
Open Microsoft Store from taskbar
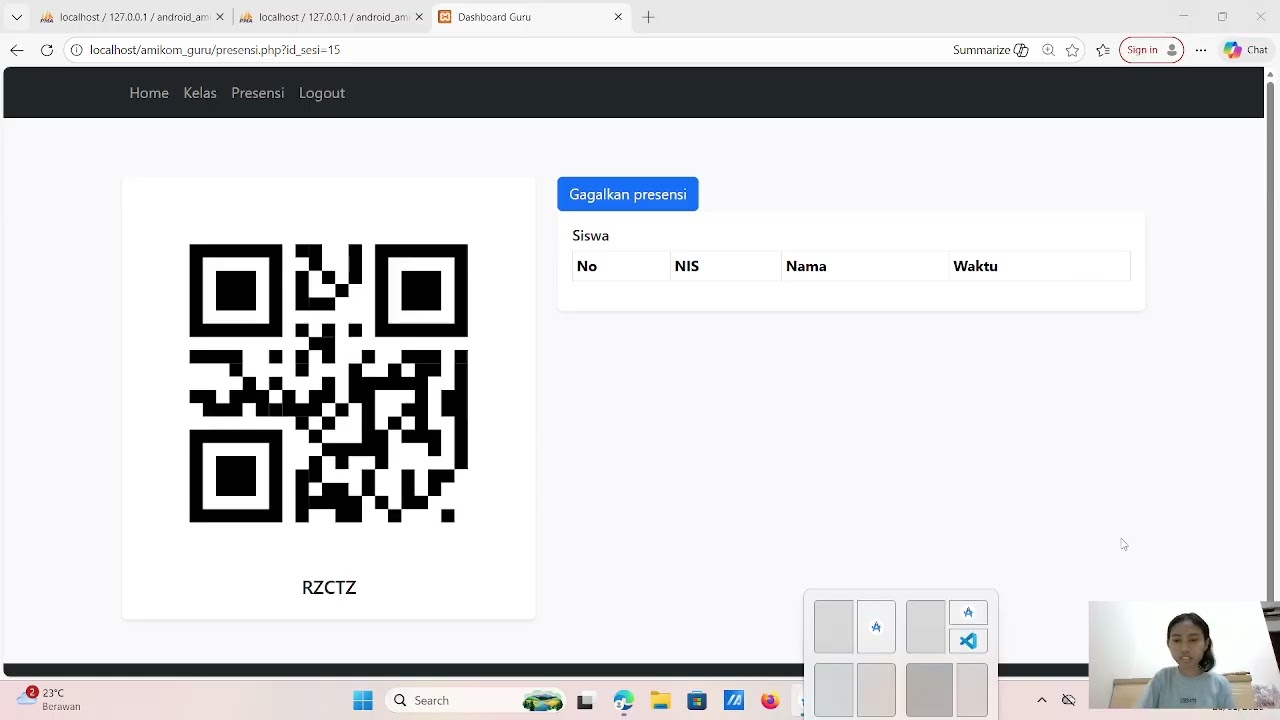(x=697, y=701)
